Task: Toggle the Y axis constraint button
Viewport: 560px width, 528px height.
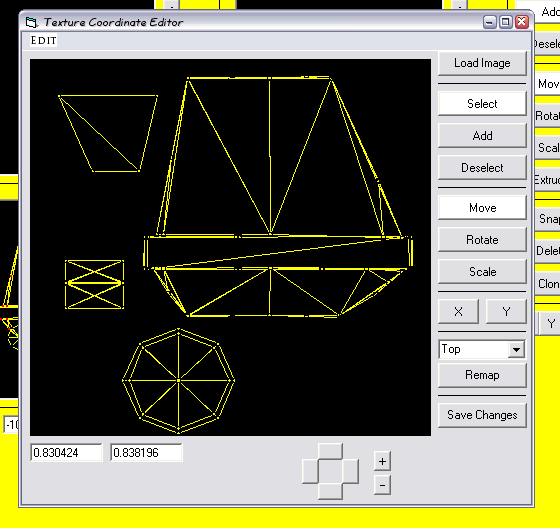Action: tap(506, 312)
